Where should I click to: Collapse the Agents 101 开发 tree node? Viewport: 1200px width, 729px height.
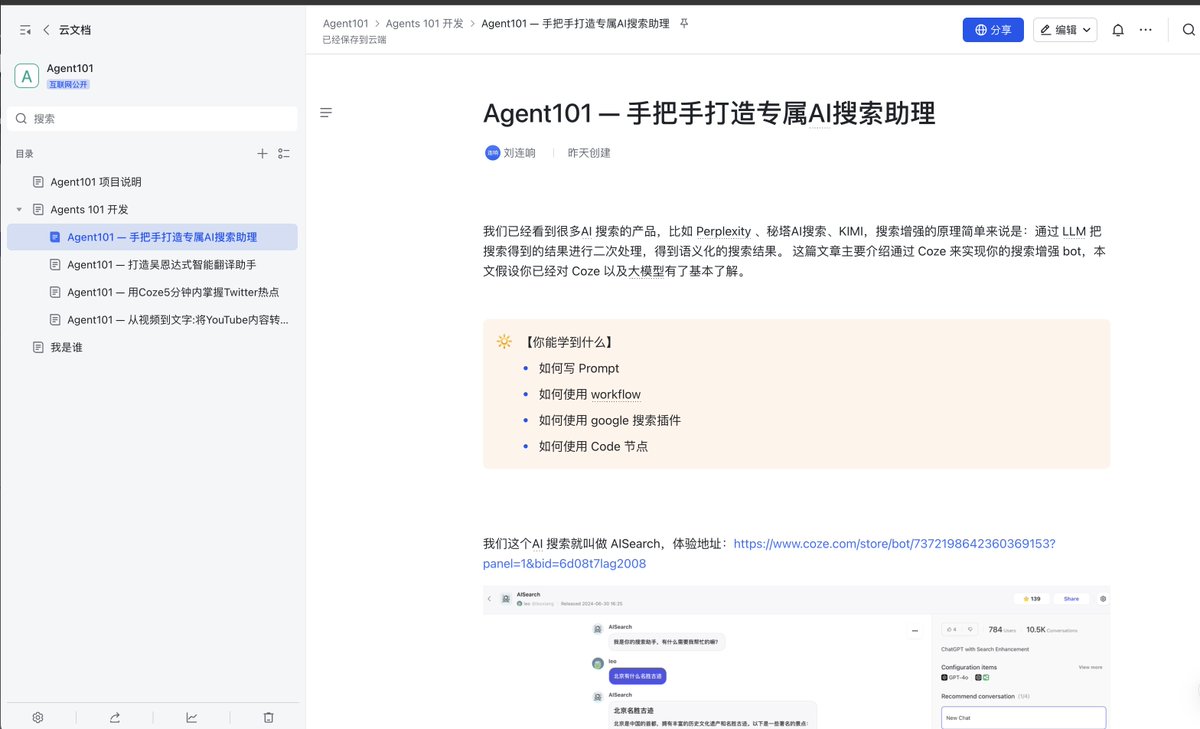(x=19, y=209)
